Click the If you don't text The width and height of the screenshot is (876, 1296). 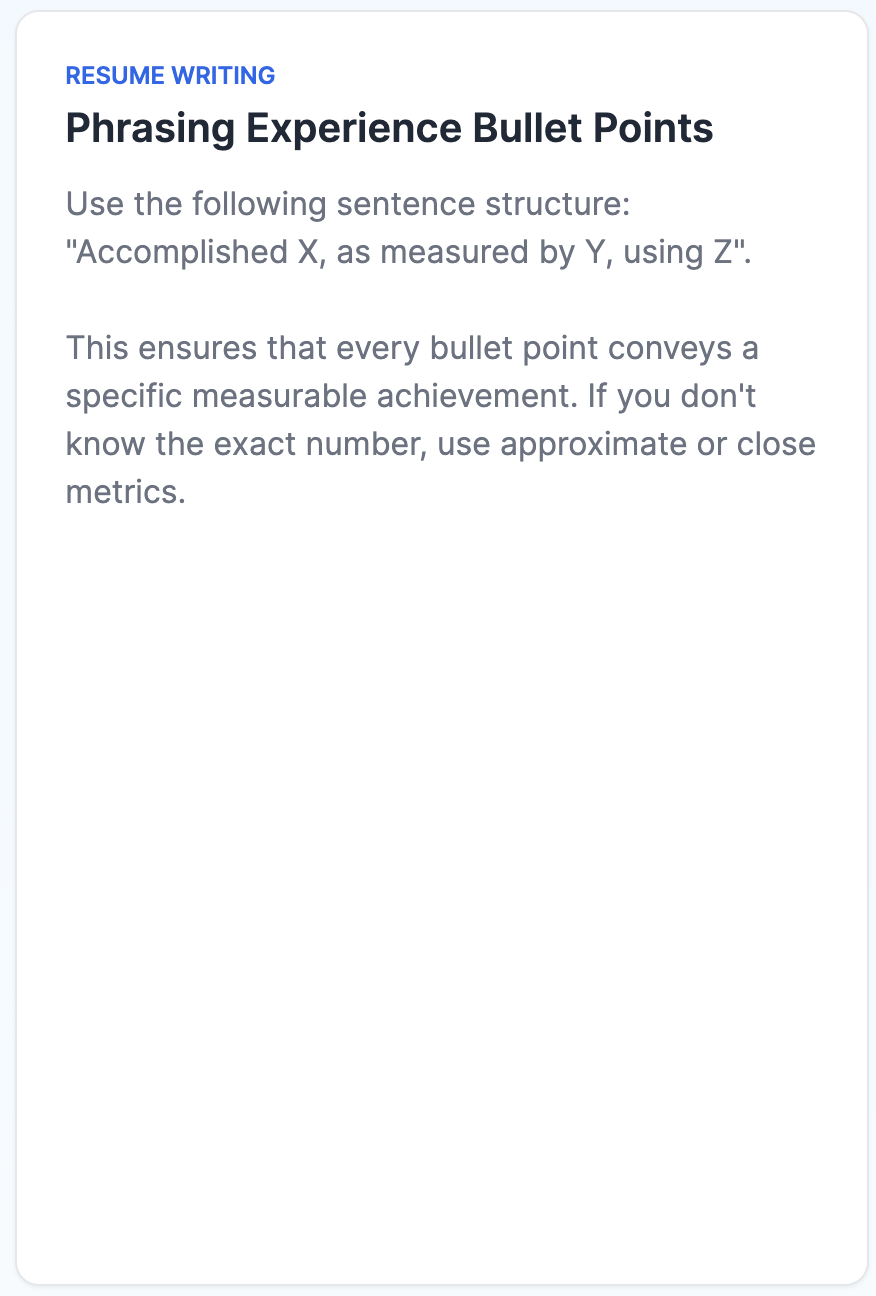[686, 396]
